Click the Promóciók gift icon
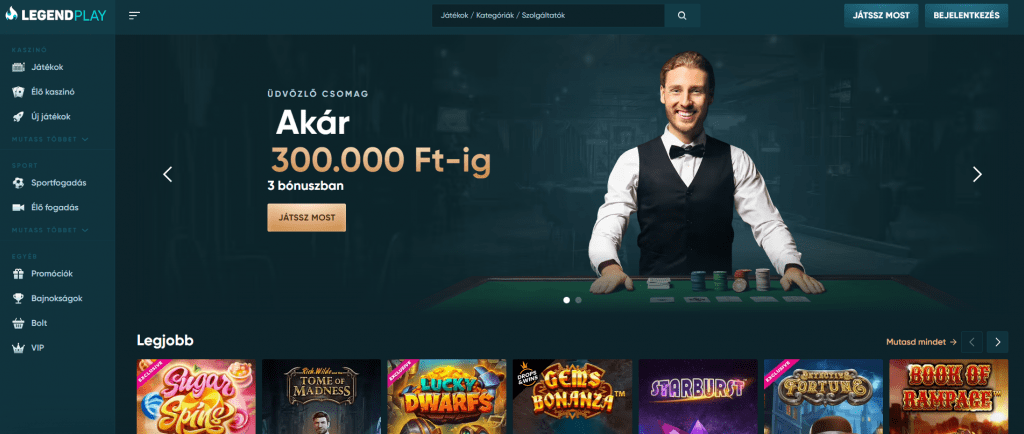The image size is (1024, 434). [18, 273]
